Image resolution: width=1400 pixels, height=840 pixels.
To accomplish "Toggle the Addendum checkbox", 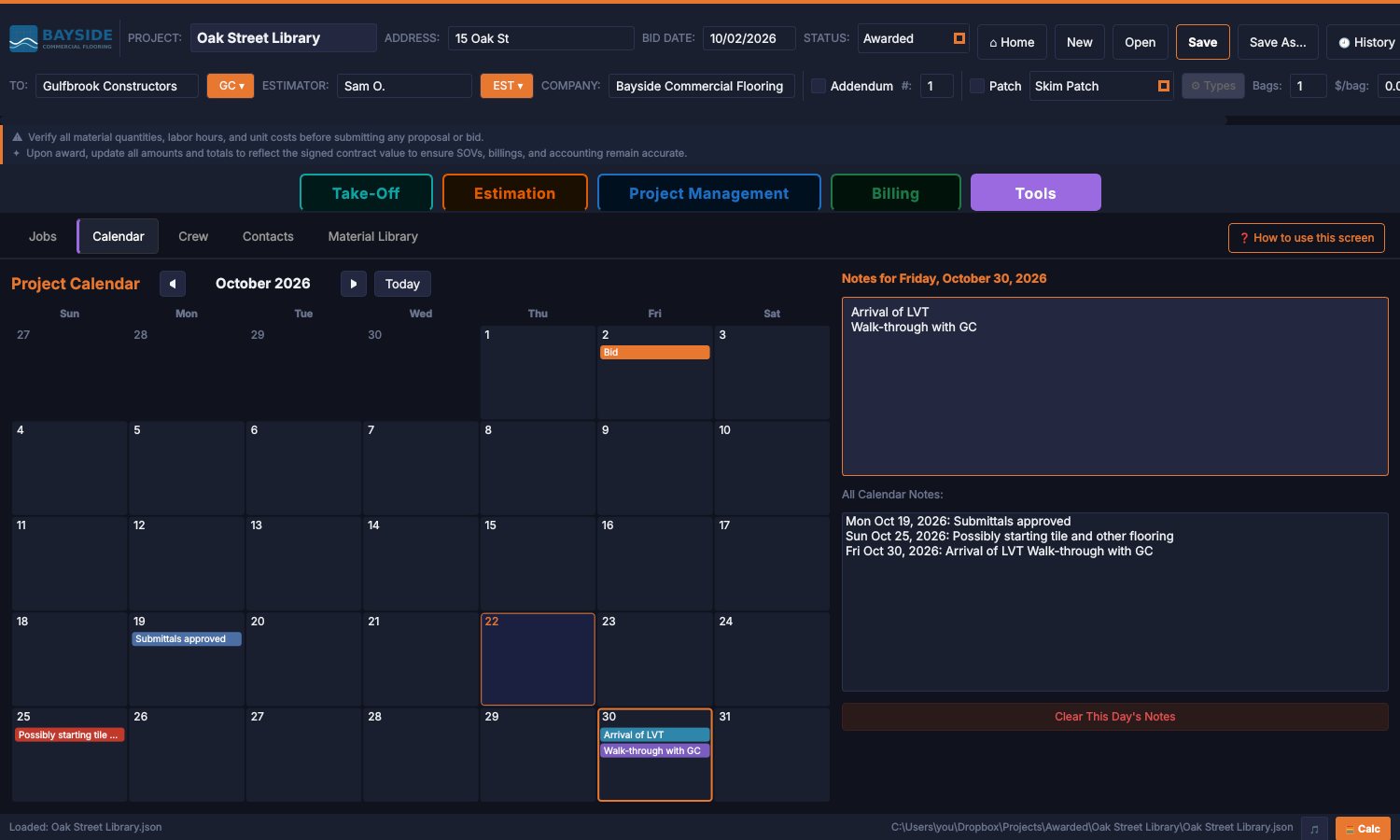I will click(x=819, y=86).
